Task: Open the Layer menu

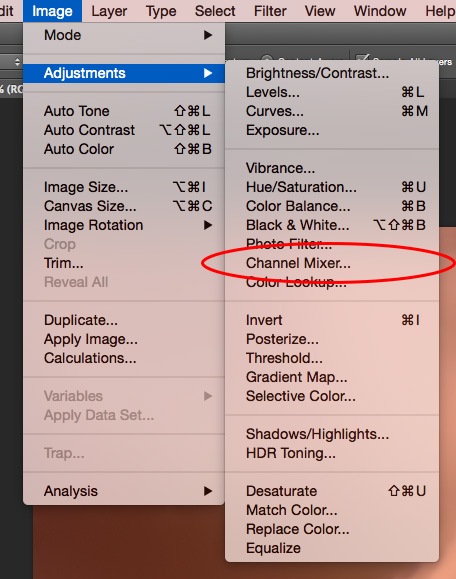Action: (109, 11)
